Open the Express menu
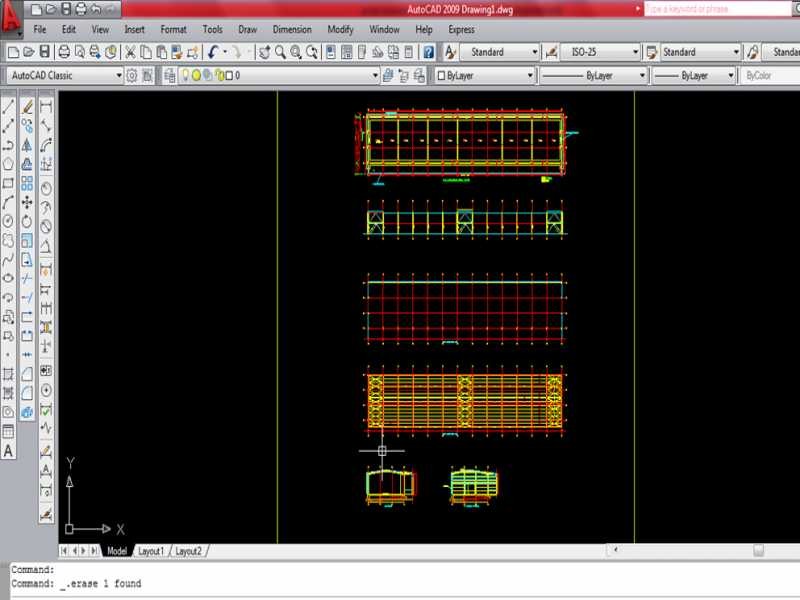 coord(461,30)
